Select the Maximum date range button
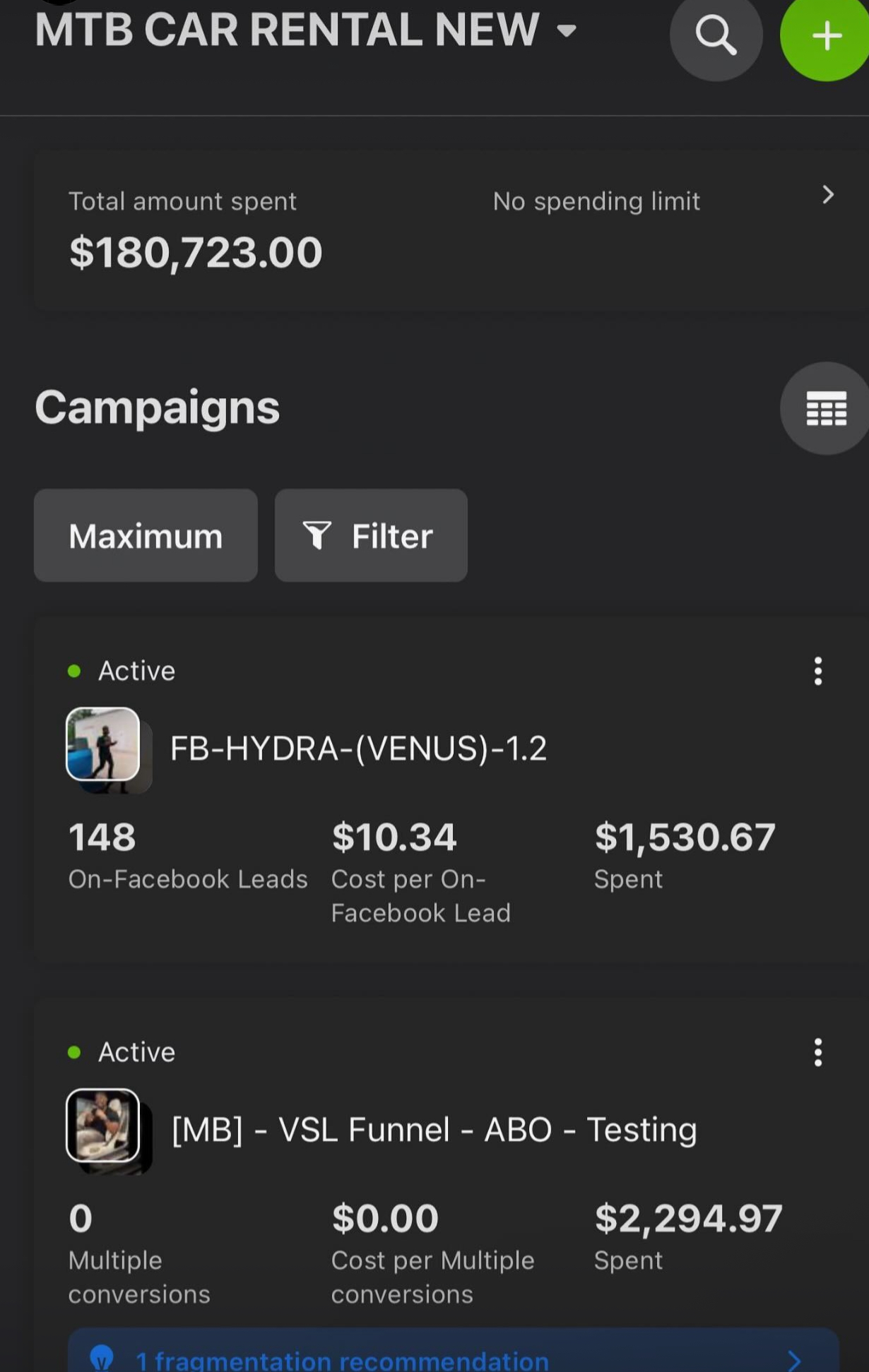This screenshot has height=1372, width=869. (146, 535)
